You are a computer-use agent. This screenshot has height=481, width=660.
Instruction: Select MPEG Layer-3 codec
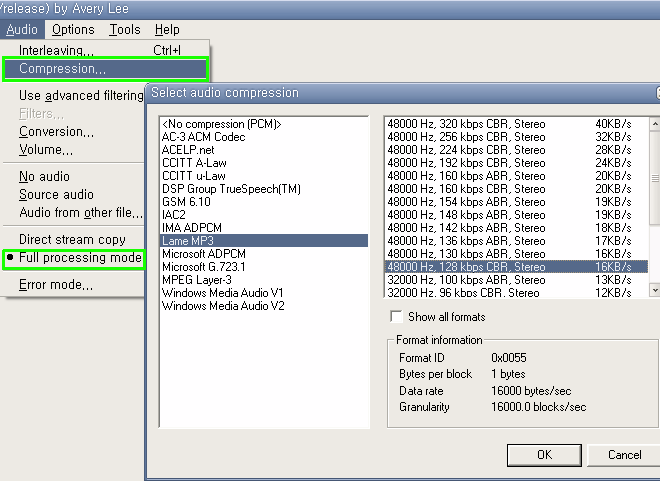coord(264,280)
